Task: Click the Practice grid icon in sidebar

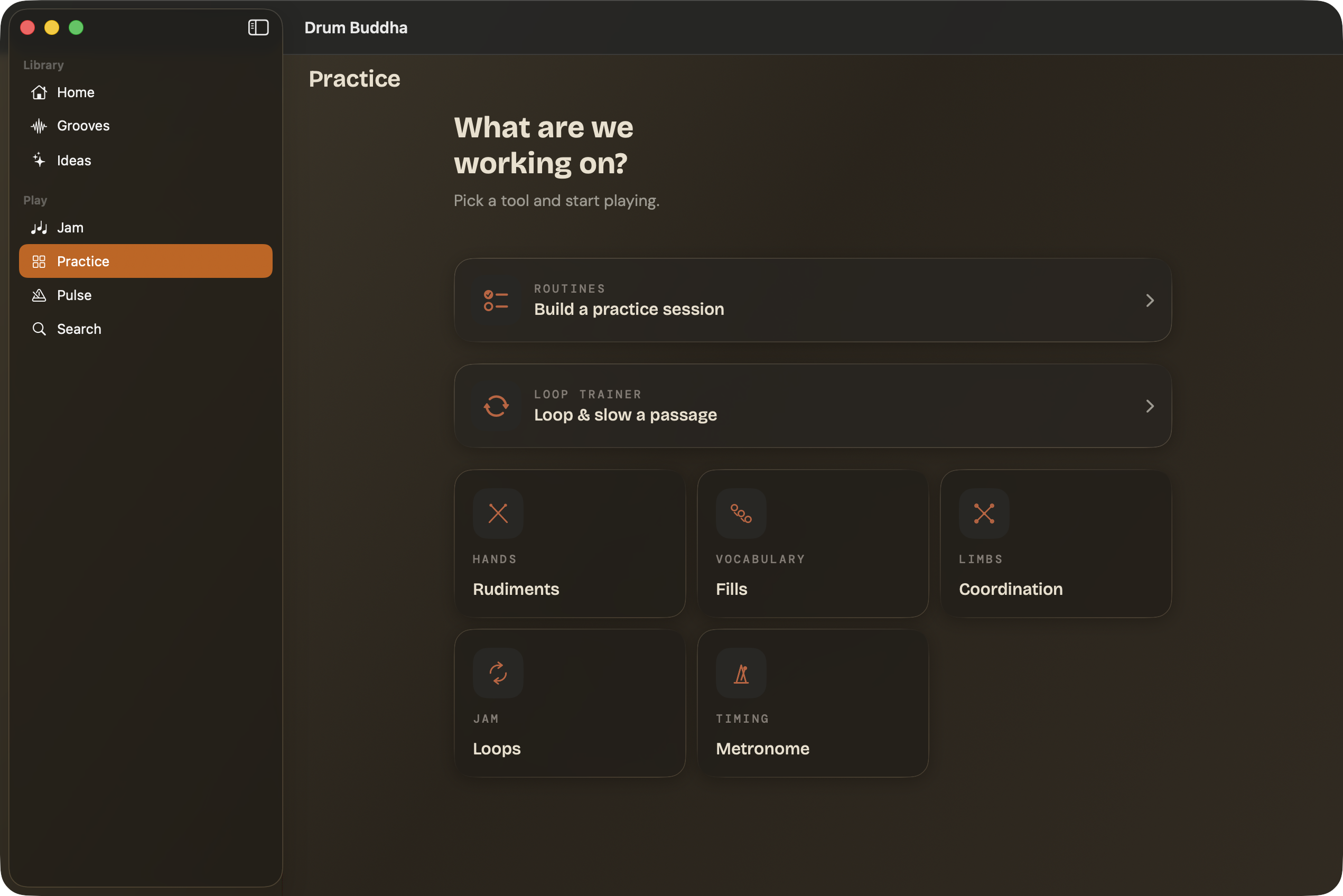Action: pyautogui.click(x=39, y=261)
